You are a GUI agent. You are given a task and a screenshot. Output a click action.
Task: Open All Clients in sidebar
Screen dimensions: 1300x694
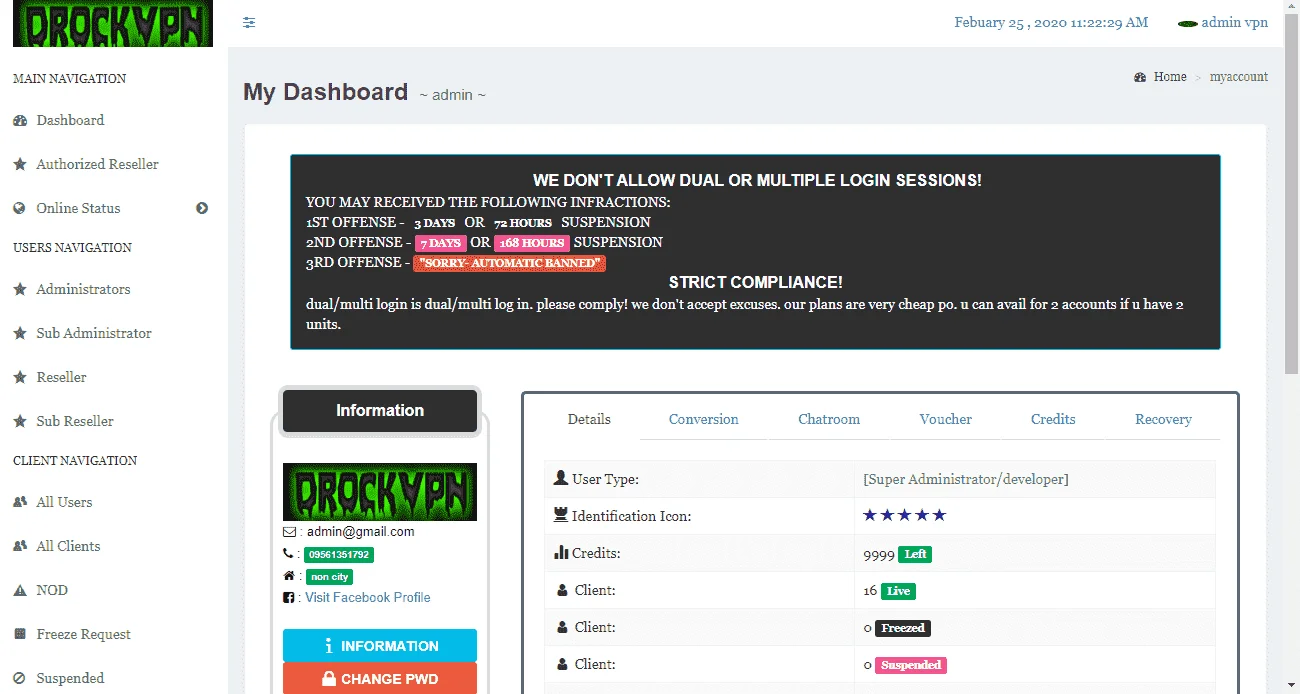68,546
